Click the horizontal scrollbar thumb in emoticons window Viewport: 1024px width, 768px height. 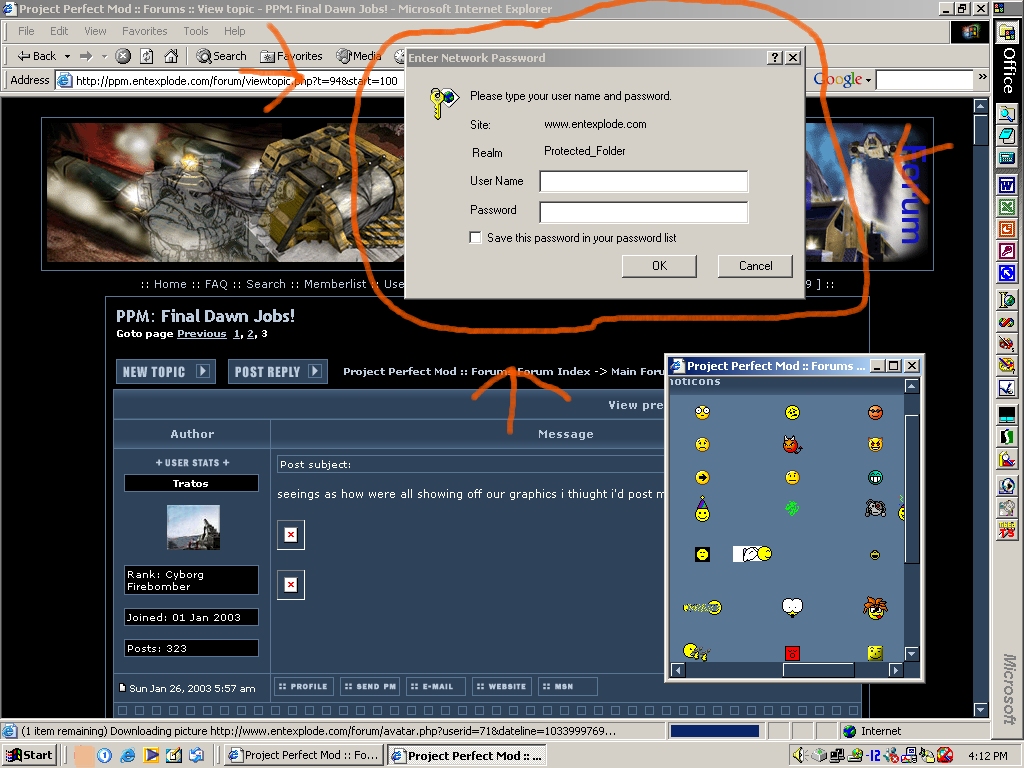pos(818,669)
